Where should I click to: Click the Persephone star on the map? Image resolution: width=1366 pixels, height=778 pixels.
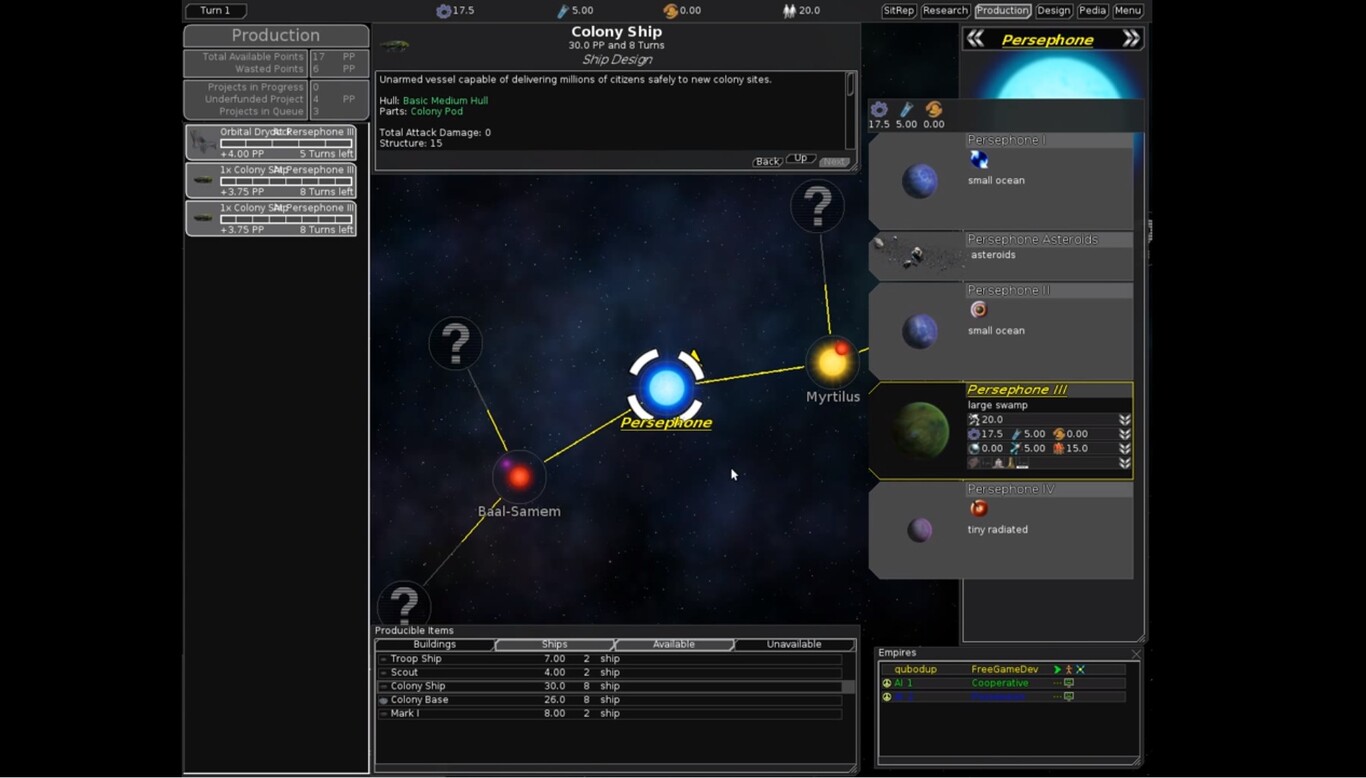(666, 387)
